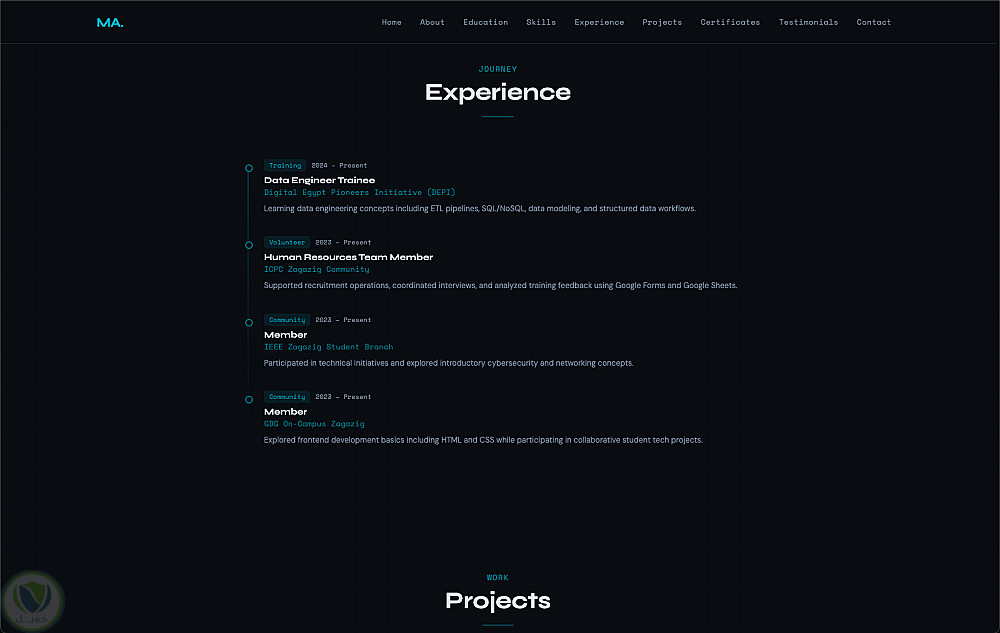Click the Volunteer tag badge

click(287, 242)
